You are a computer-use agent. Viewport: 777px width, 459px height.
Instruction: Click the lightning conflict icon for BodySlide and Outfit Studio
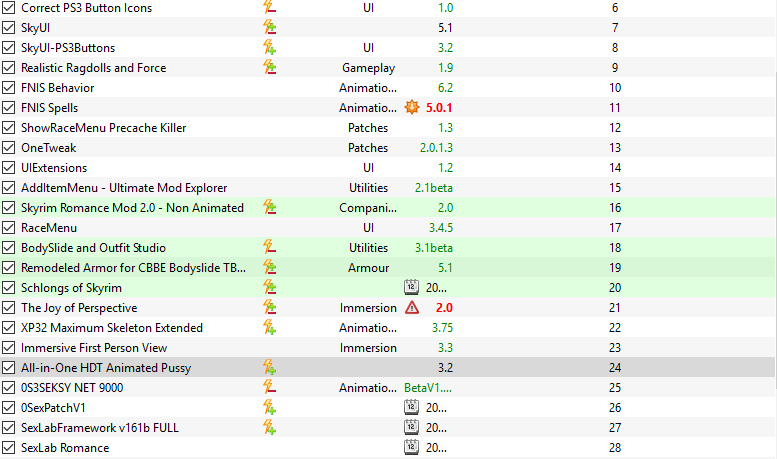(270, 247)
